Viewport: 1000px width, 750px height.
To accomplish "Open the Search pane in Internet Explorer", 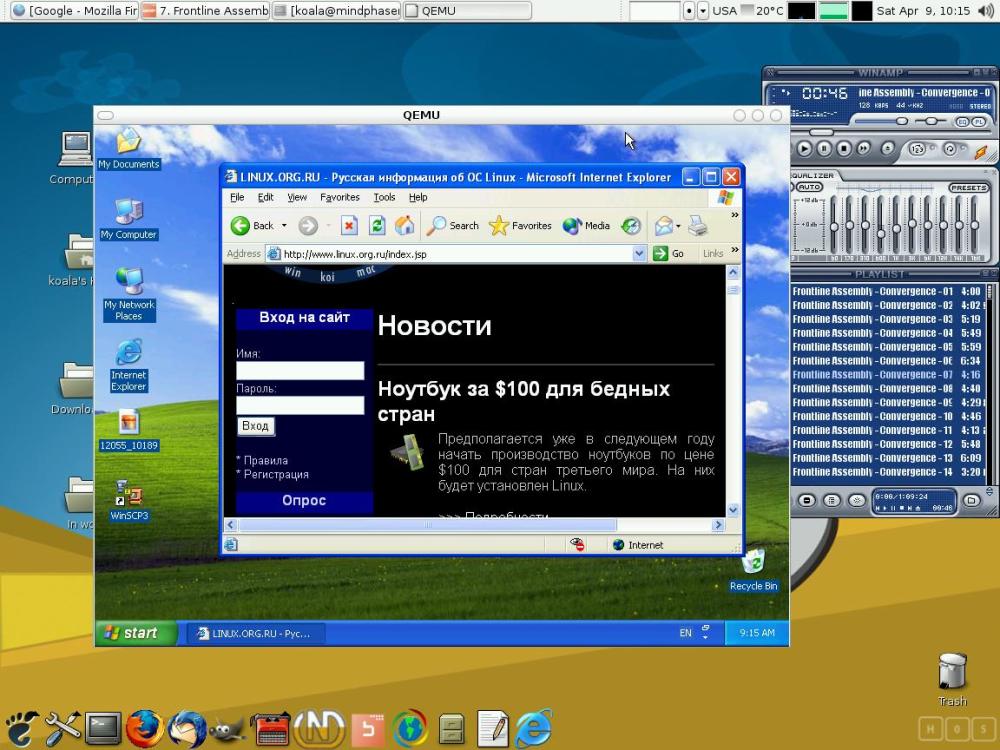I will [x=453, y=226].
